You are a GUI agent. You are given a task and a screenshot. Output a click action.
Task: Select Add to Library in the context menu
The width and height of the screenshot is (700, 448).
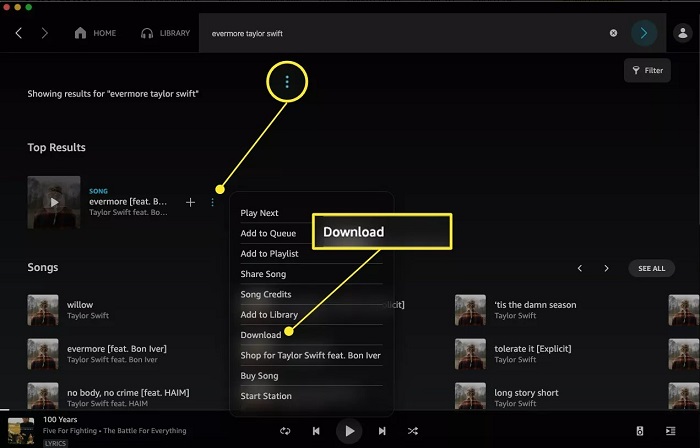point(269,315)
